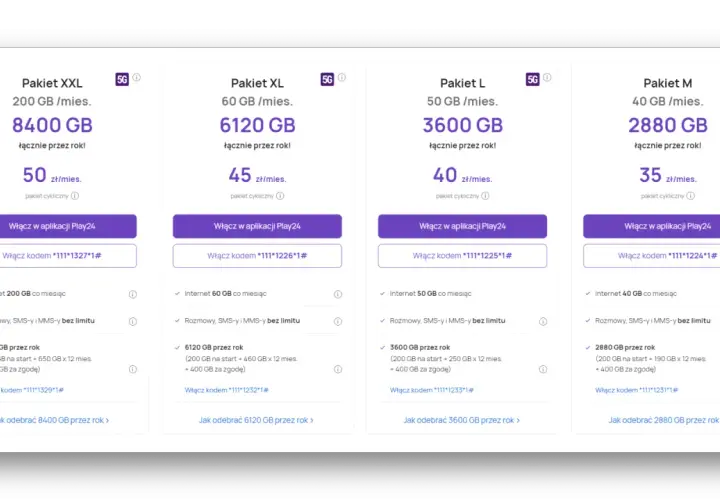
Task: Click Włącz kodem *111*1225*1# button
Action: pos(462,256)
